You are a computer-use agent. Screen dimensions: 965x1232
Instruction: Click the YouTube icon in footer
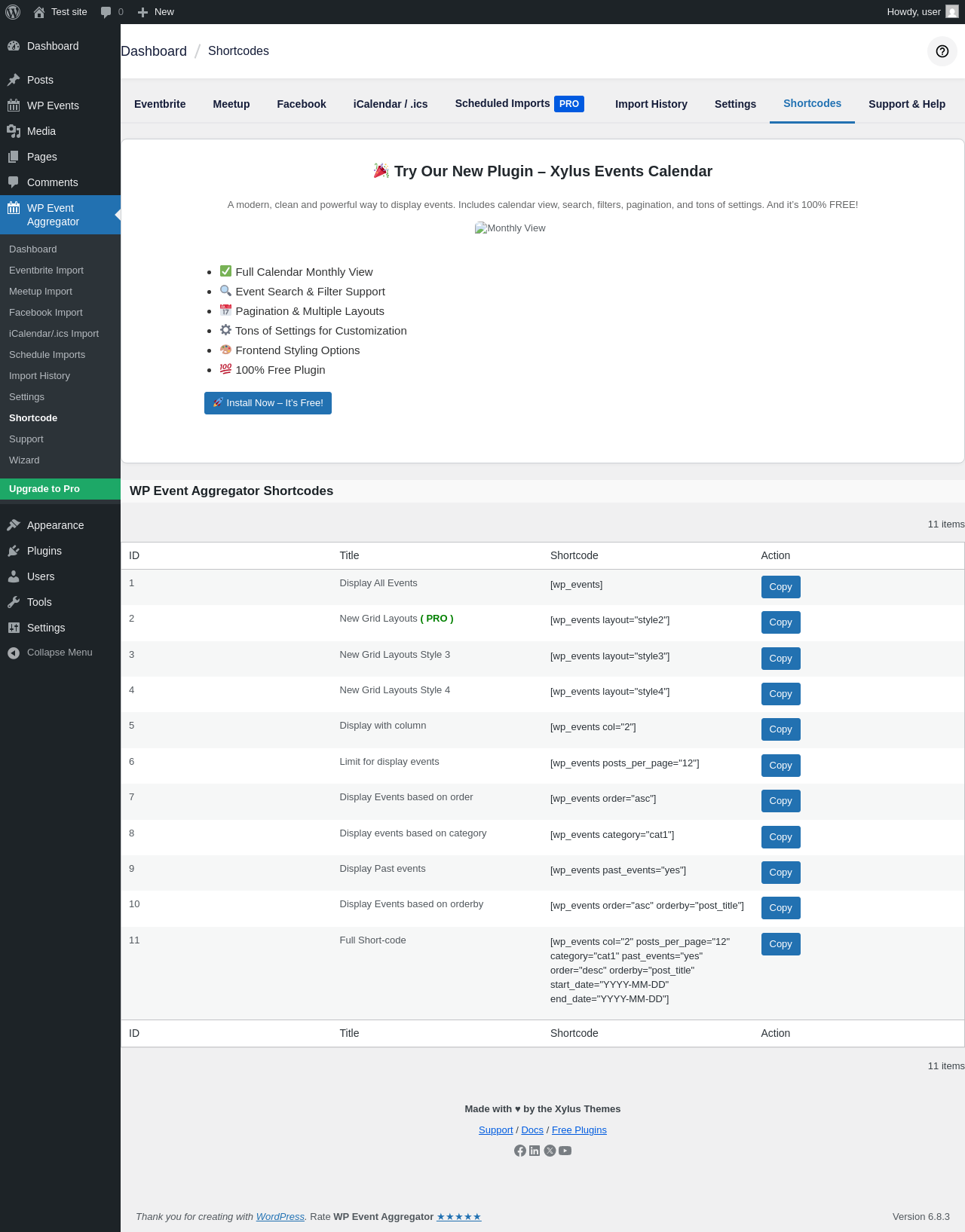tap(565, 1151)
